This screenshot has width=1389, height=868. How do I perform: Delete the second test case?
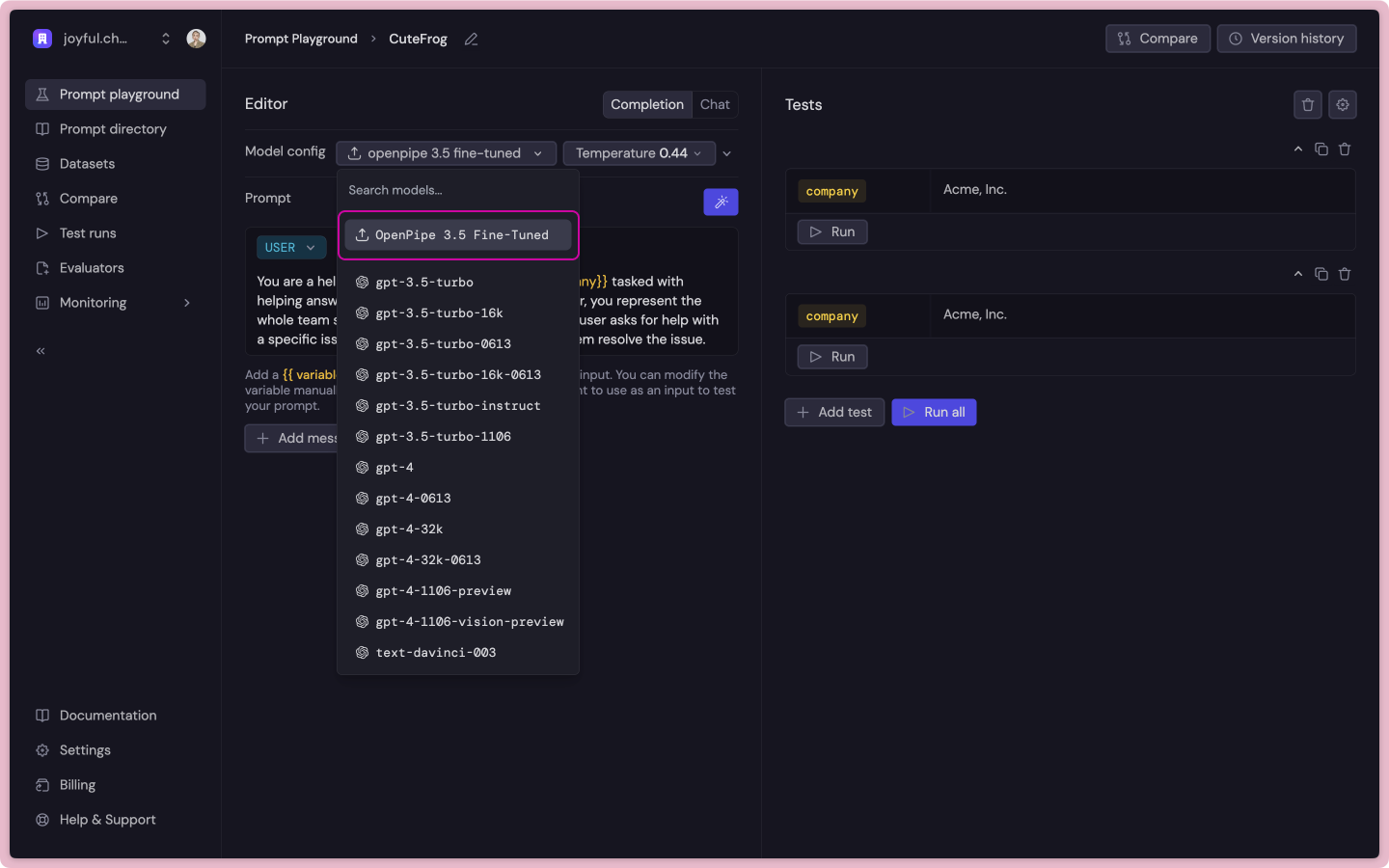1345,274
